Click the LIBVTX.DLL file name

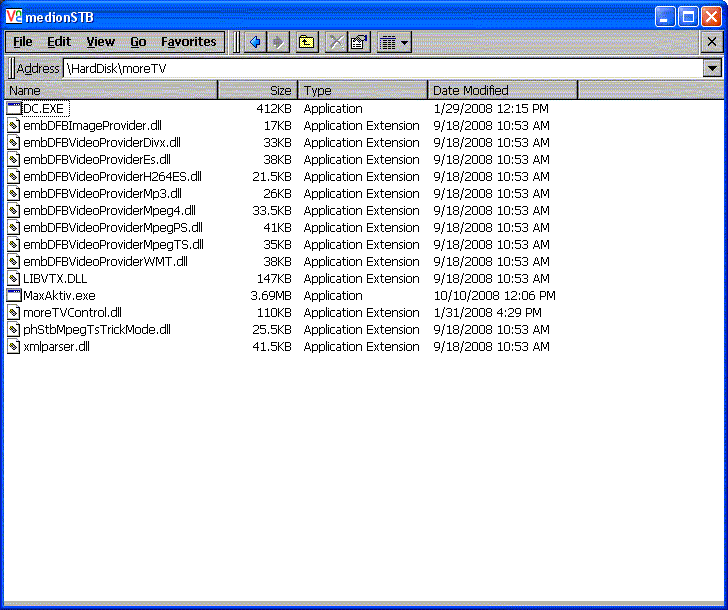55,279
